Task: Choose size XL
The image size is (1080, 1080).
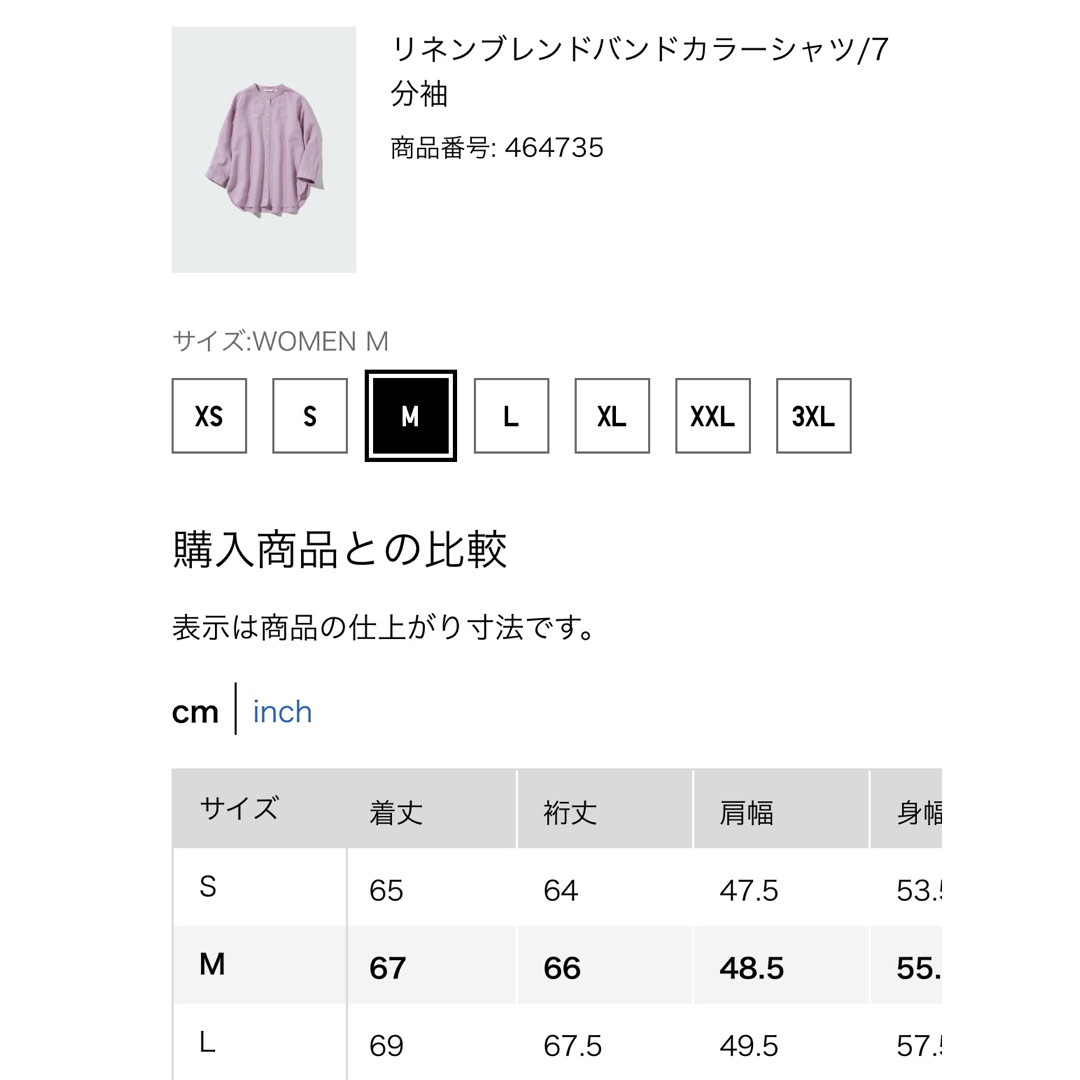Action: click(x=612, y=415)
